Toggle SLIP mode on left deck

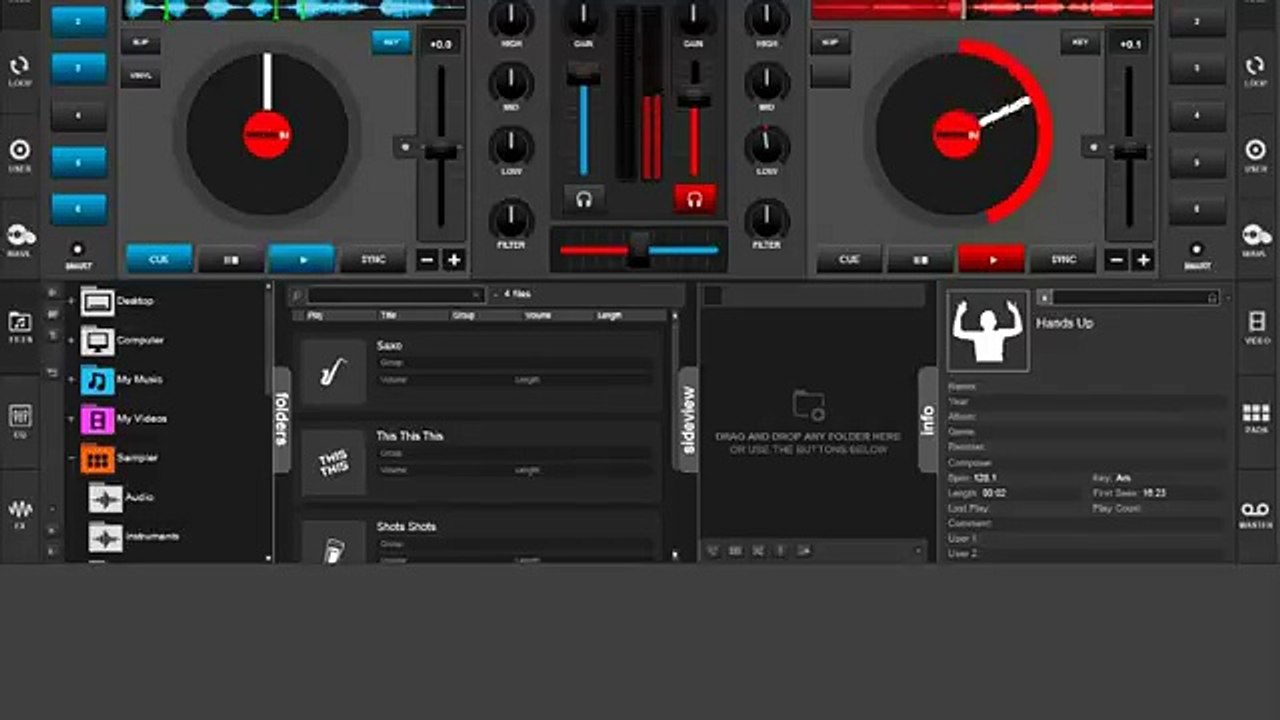point(141,43)
